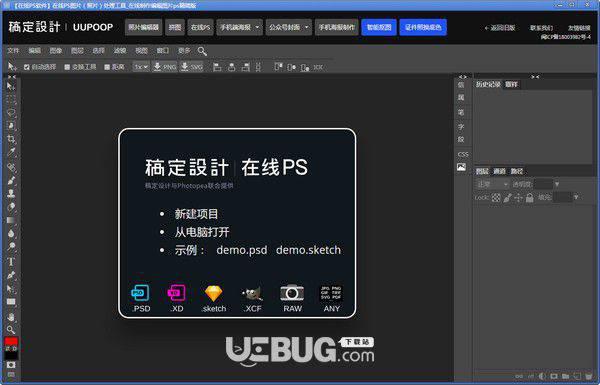Open the 1x scale dropdown
This screenshot has height=385, width=600.
pos(141,67)
